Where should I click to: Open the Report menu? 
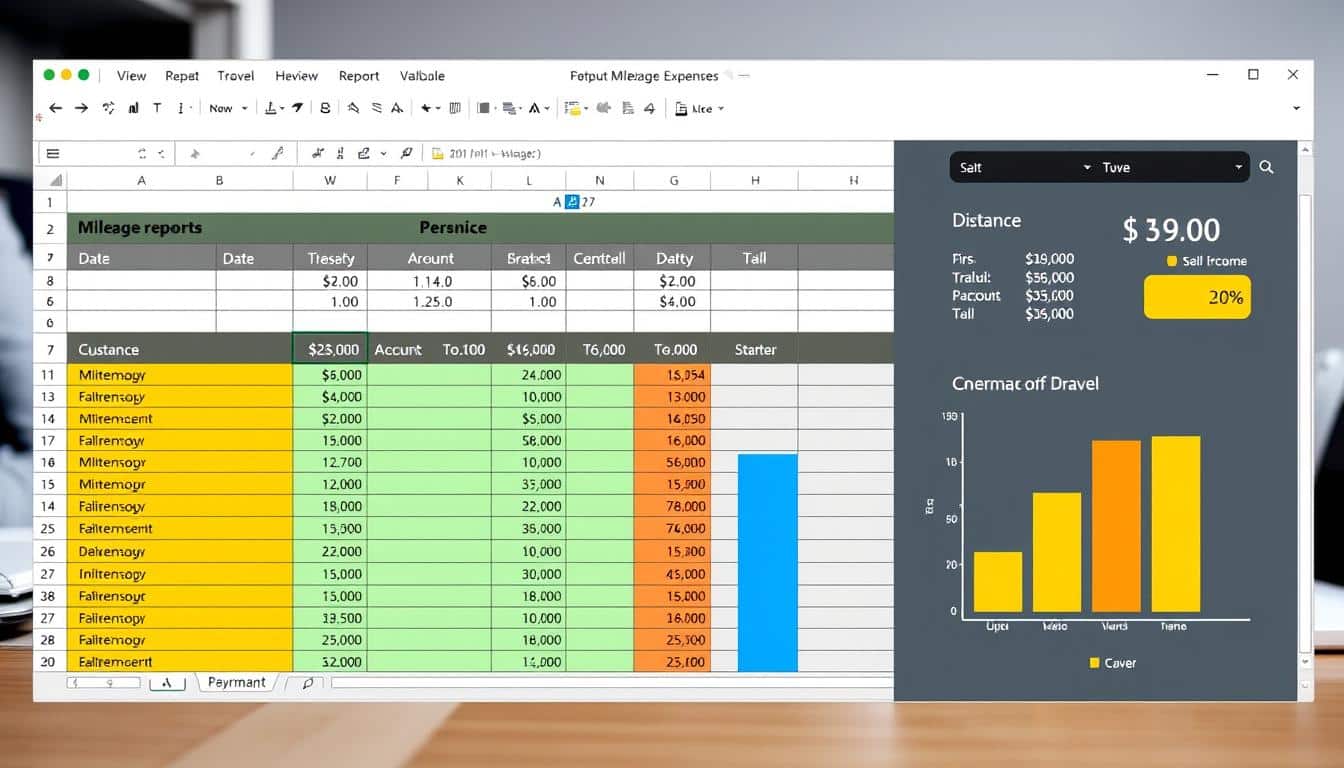(359, 76)
